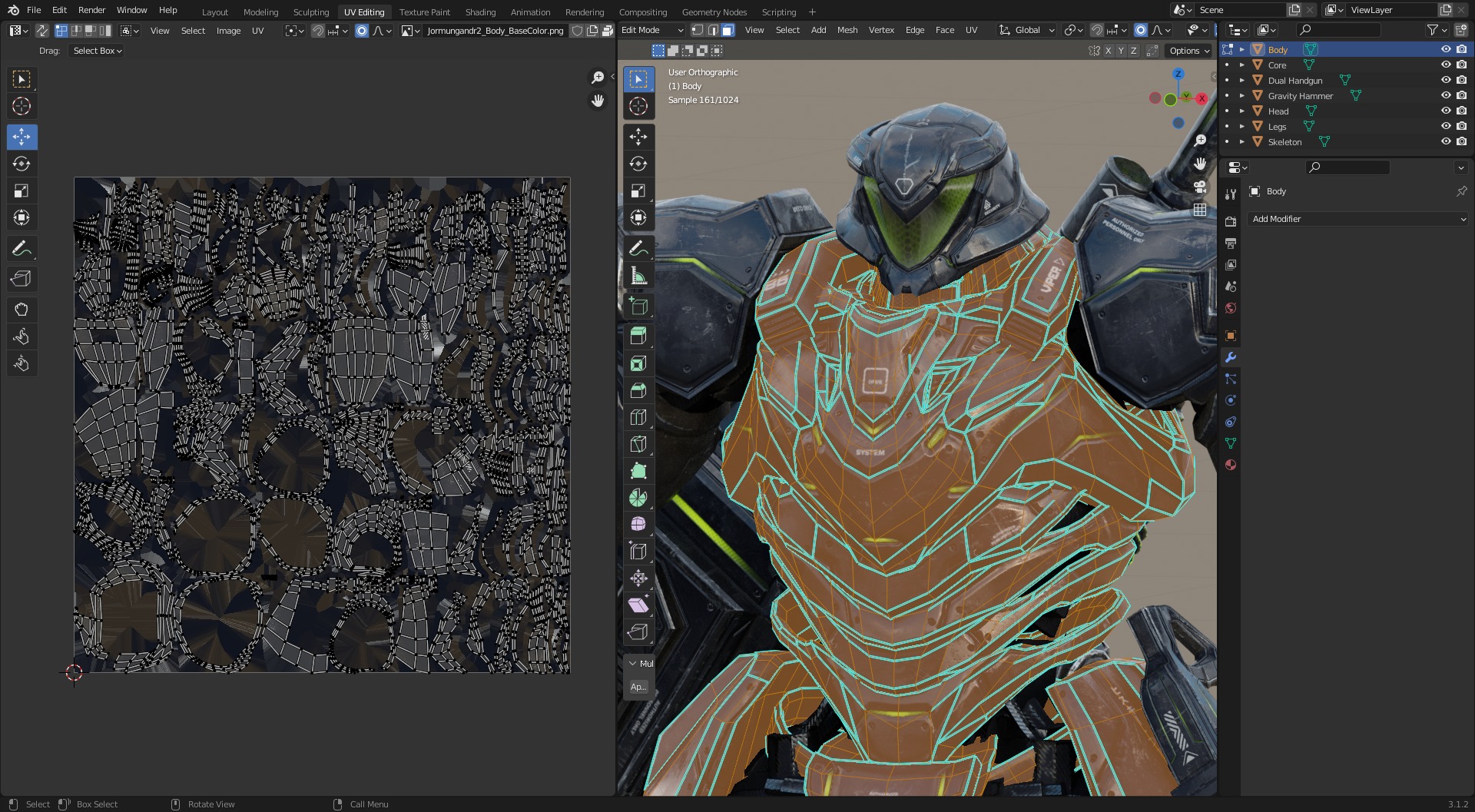Toggle proportional editing in 3D viewport header
The height and width of the screenshot is (812, 1475).
pyautogui.click(x=1141, y=30)
